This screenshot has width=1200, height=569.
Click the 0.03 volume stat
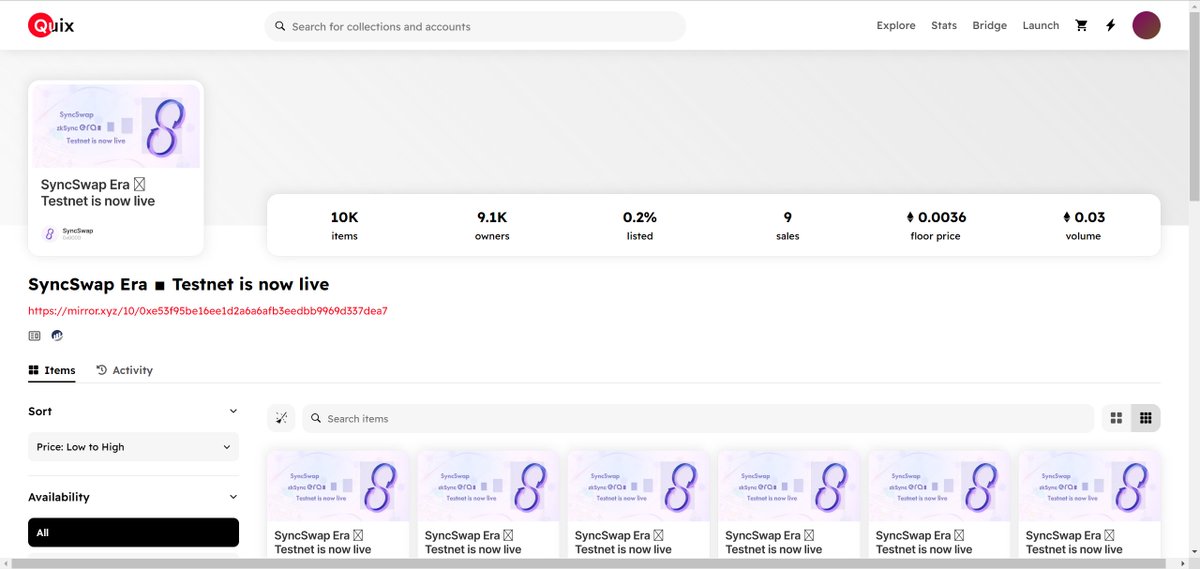(1083, 225)
